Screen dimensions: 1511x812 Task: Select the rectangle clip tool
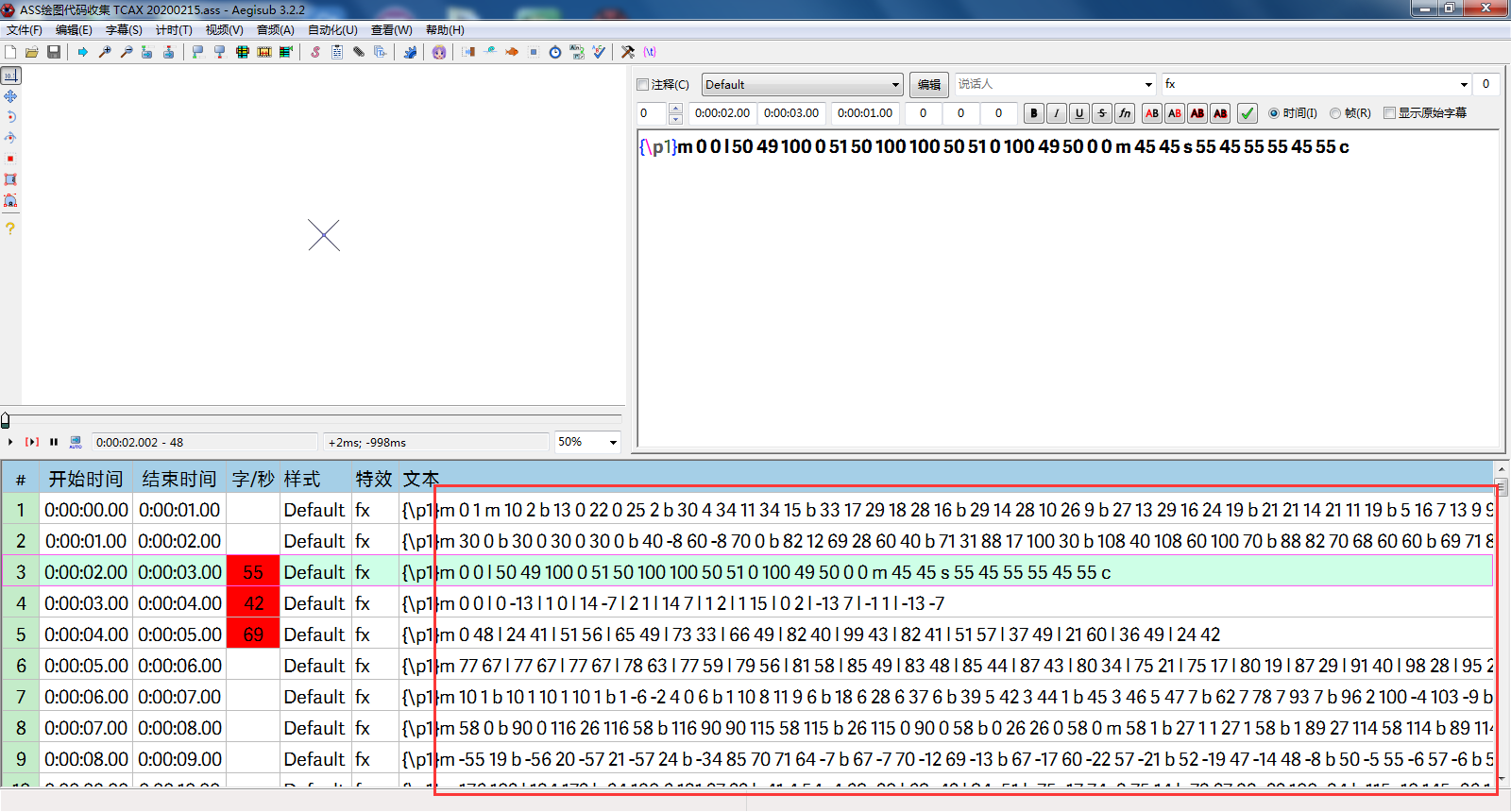(10, 179)
